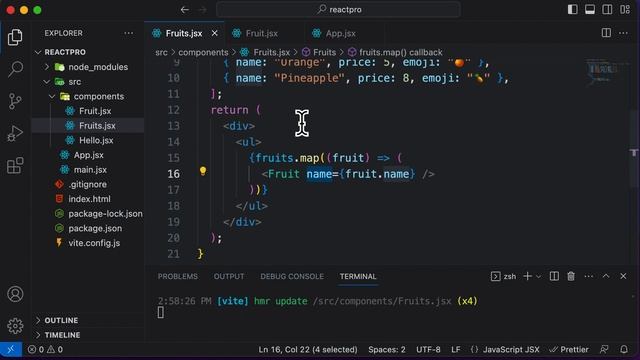Click the remote window indicator in status bar
The height and width of the screenshot is (360, 640).
[11, 349]
